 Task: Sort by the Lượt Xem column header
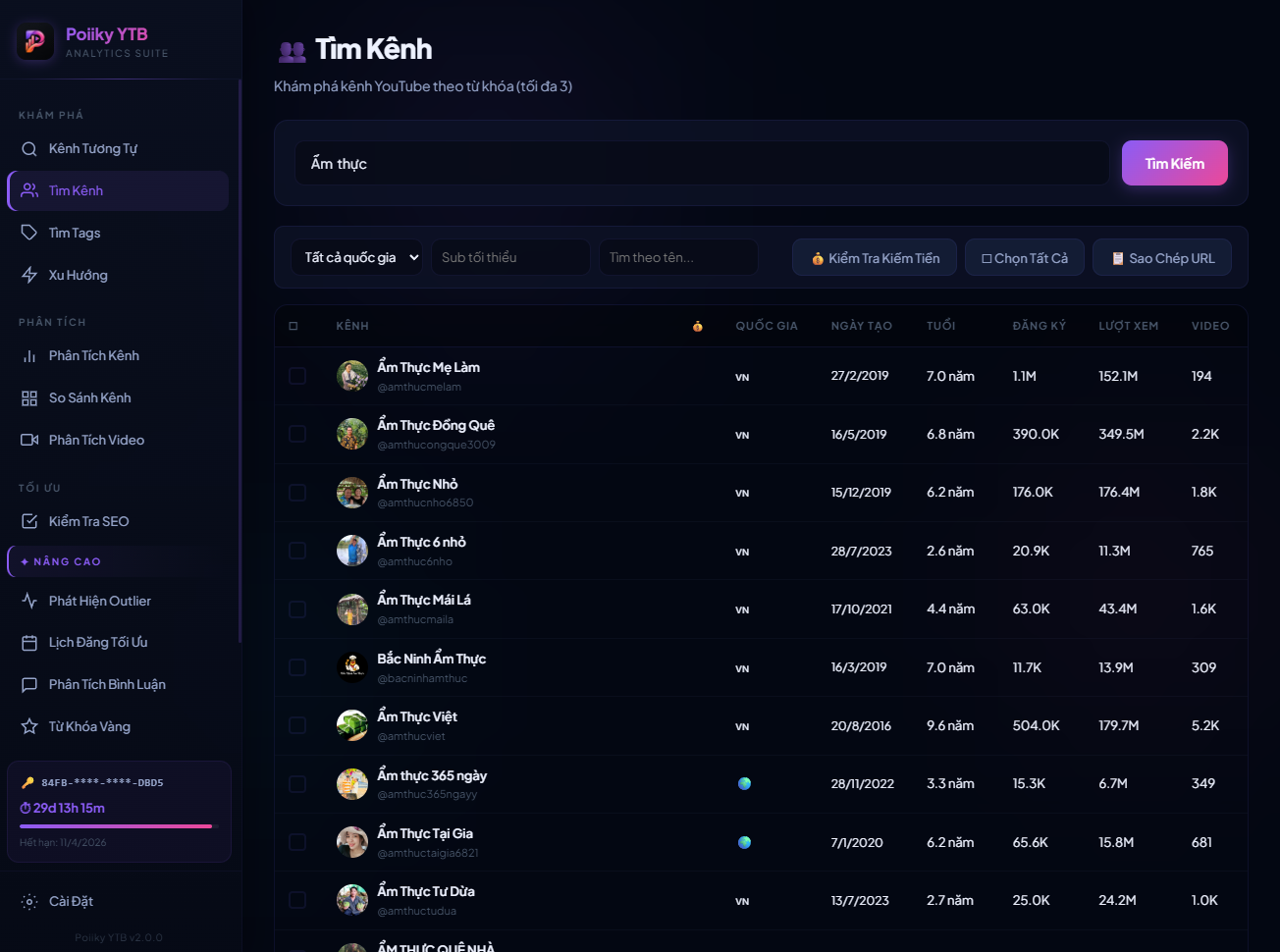1128,326
